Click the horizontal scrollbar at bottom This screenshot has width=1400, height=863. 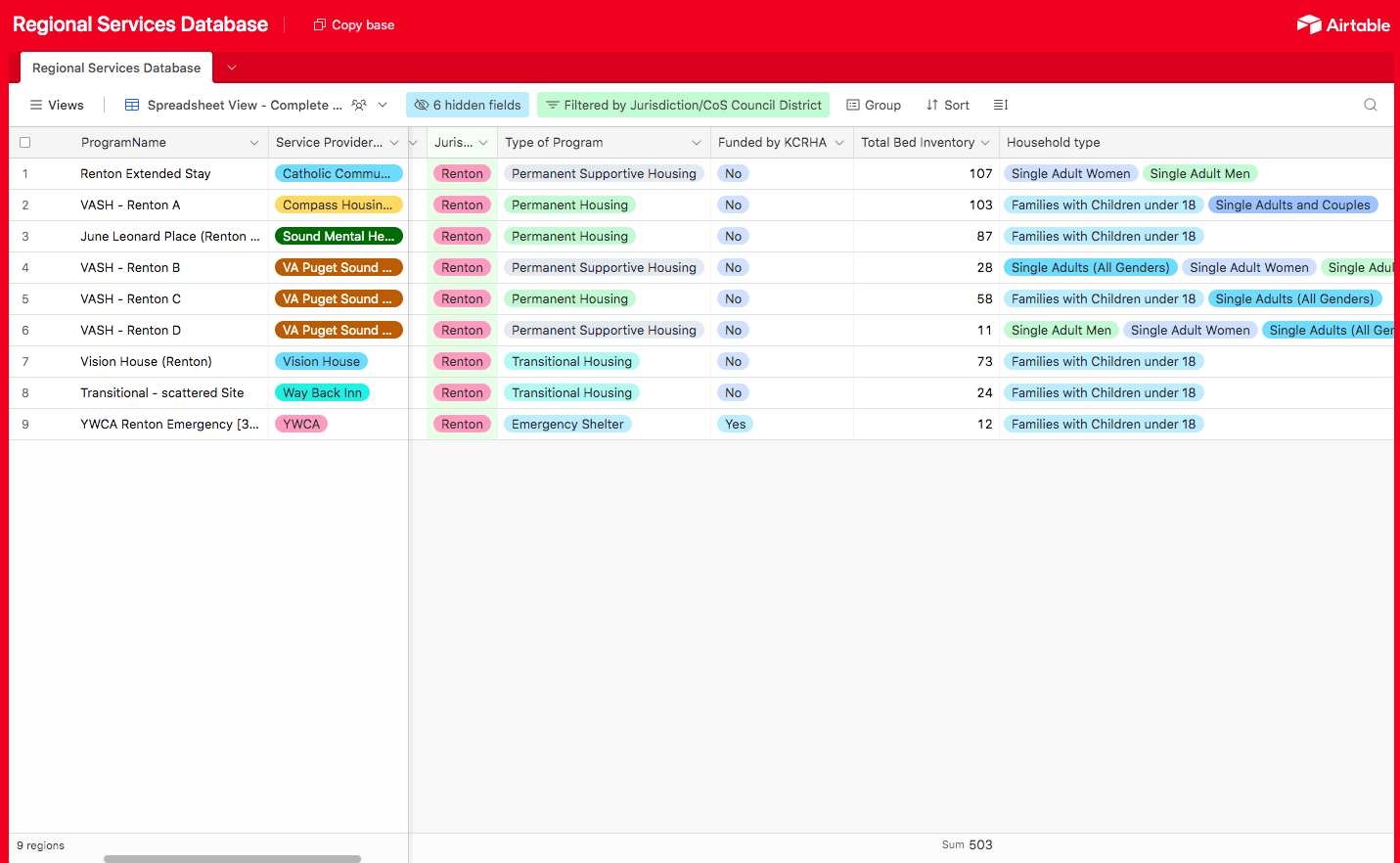(x=232, y=859)
